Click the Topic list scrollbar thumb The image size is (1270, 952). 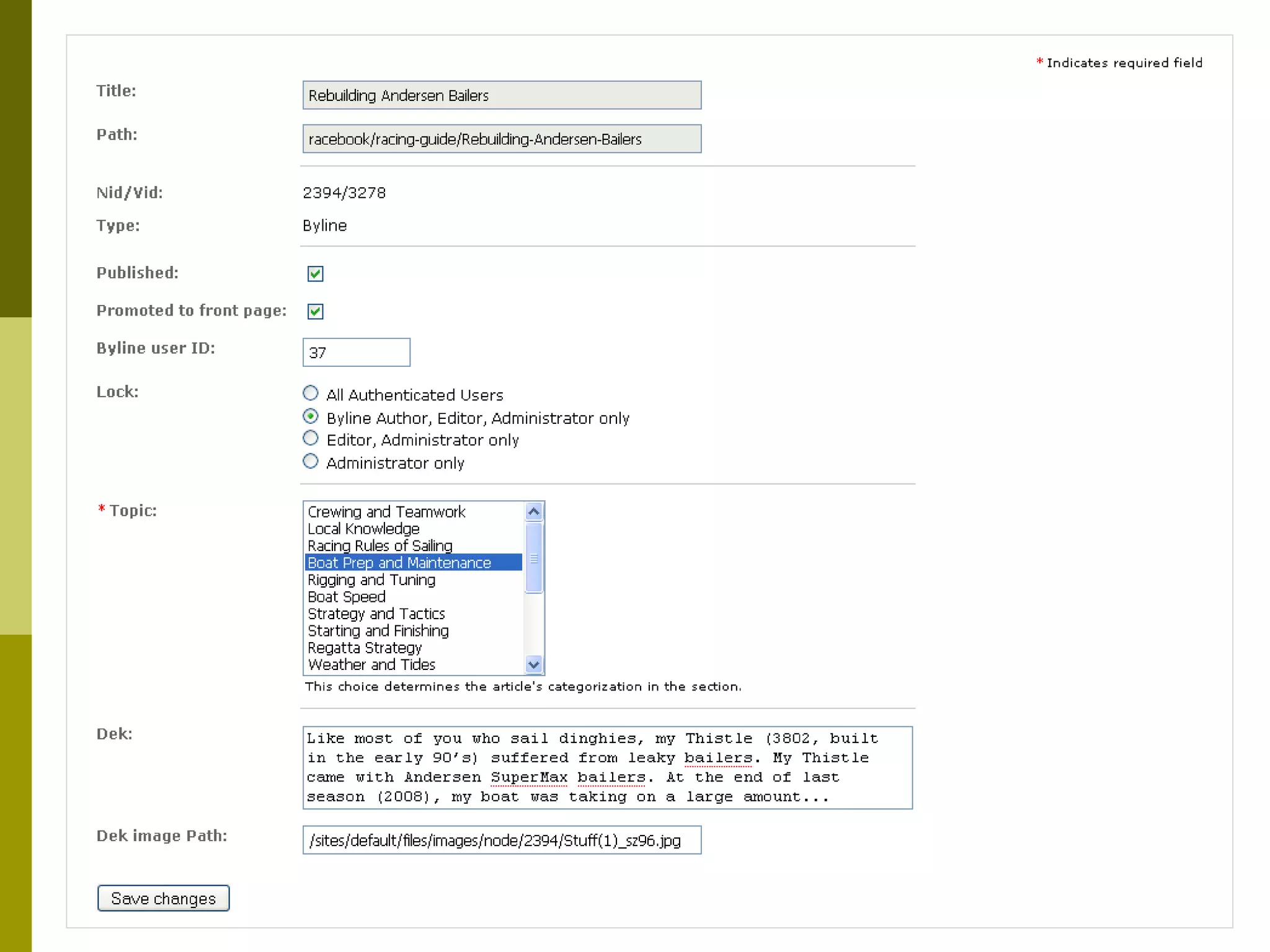533,558
